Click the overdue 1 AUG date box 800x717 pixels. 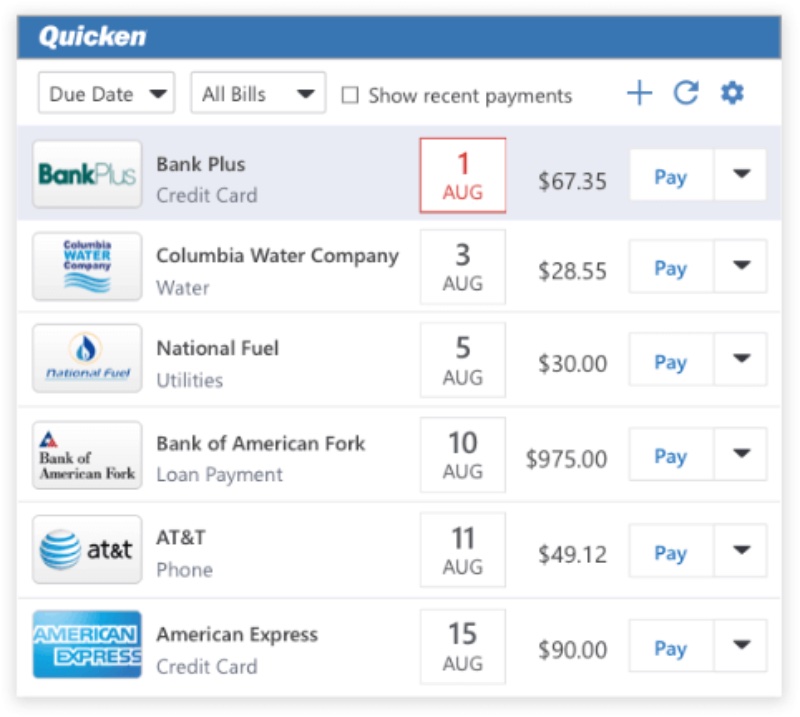(462, 176)
